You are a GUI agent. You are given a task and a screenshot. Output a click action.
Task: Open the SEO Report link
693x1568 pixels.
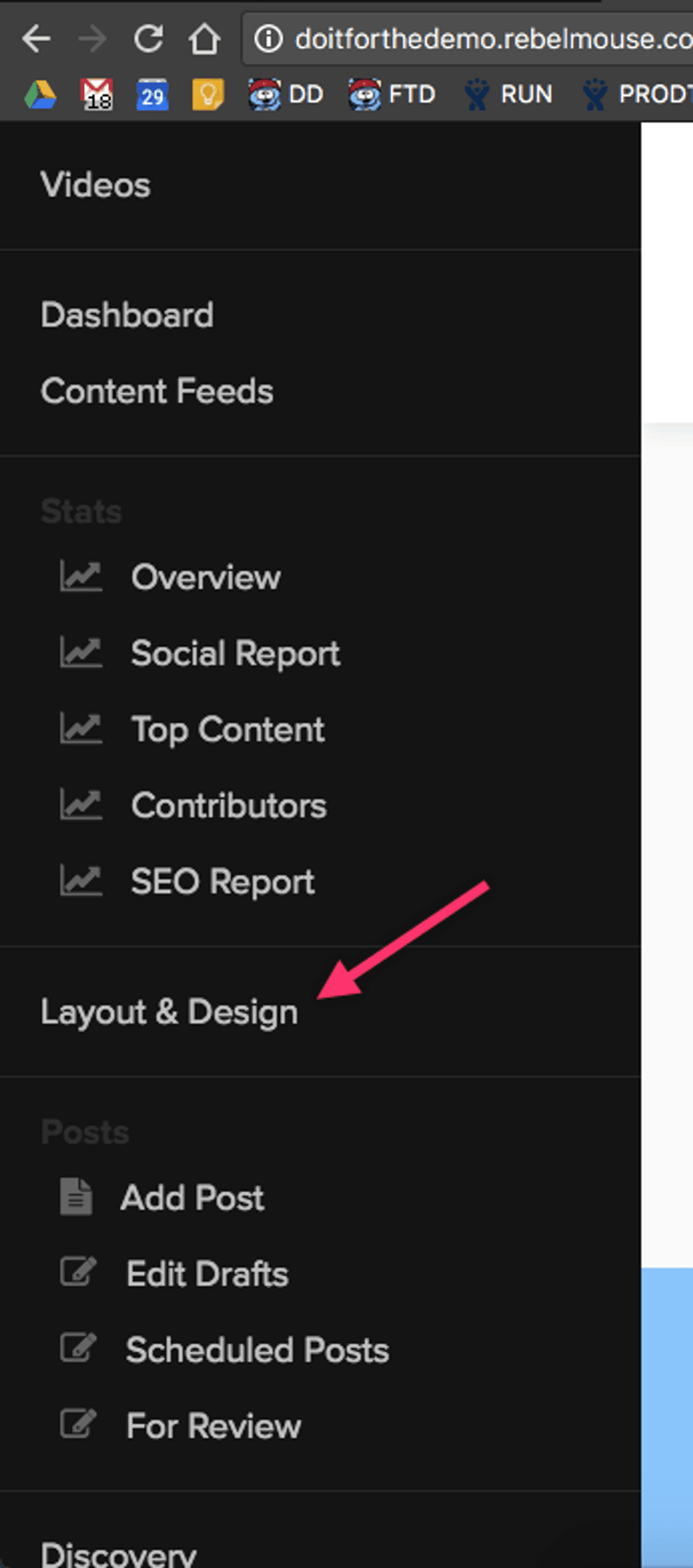pos(223,882)
